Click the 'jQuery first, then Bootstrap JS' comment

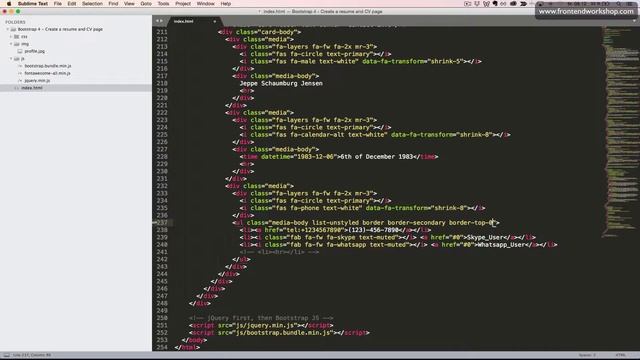(x=261, y=318)
